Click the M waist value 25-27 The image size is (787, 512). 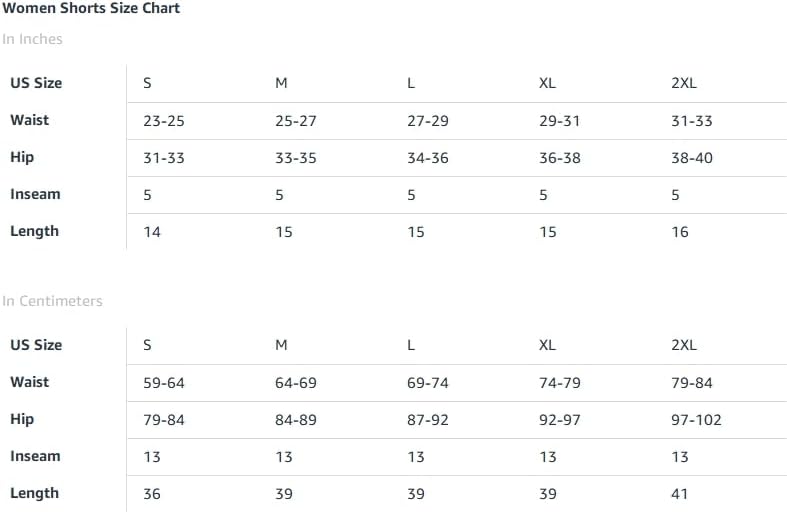click(296, 121)
